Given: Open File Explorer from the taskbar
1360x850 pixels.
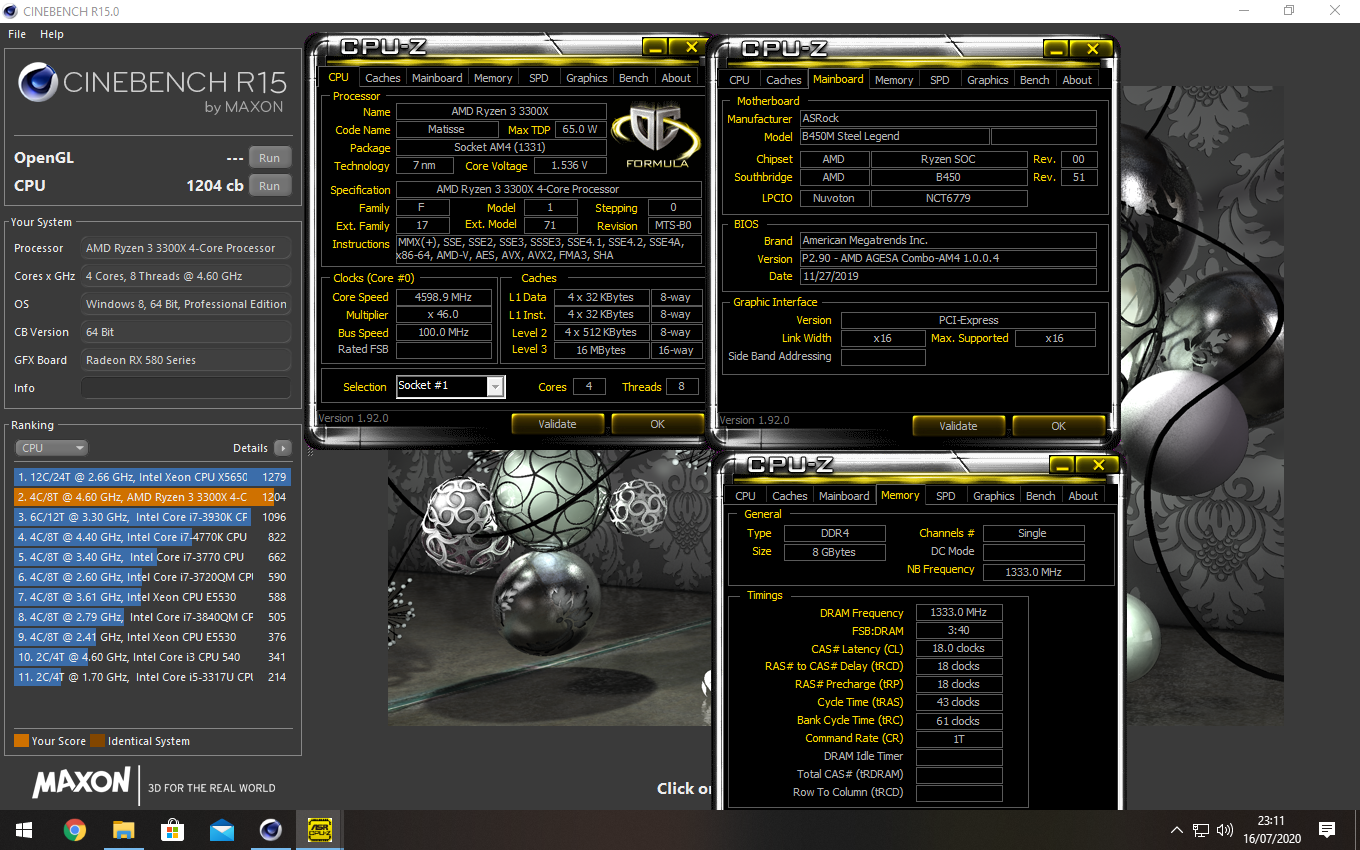Looking at the screenshot, I should point(123,830).
